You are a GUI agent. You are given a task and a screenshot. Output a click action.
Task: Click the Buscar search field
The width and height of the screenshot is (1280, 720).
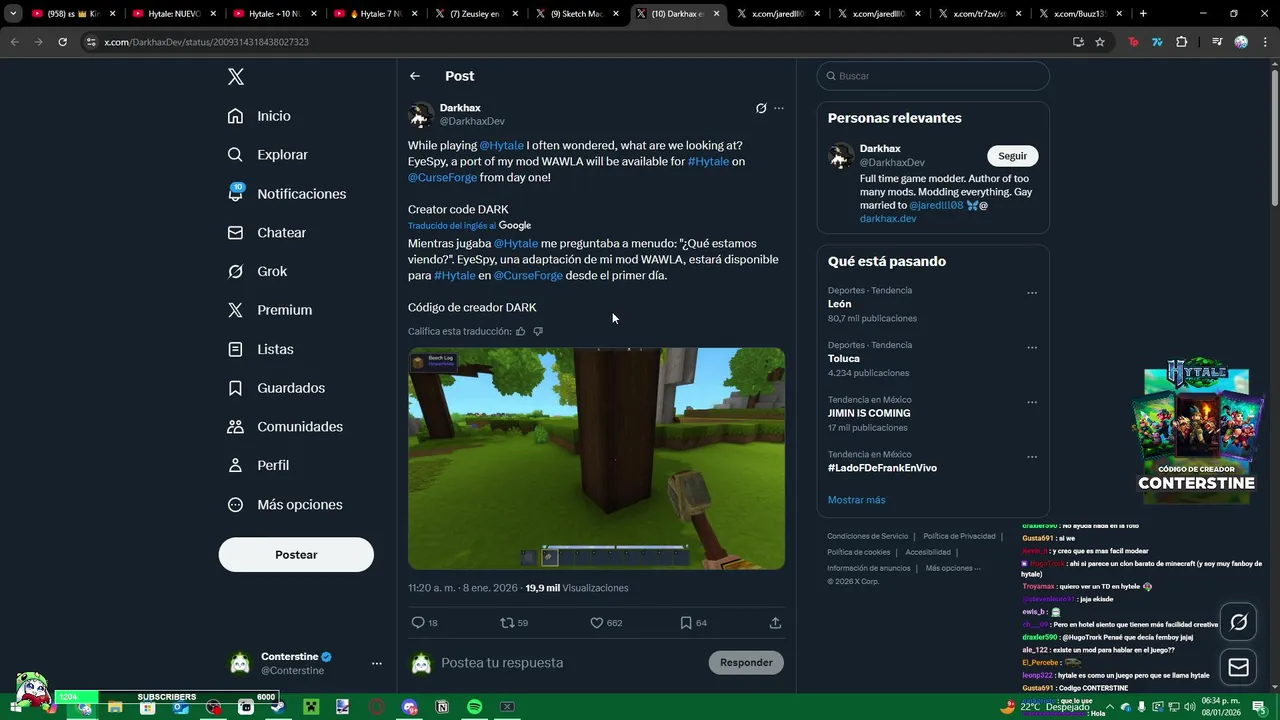click(x=933, y=76)
